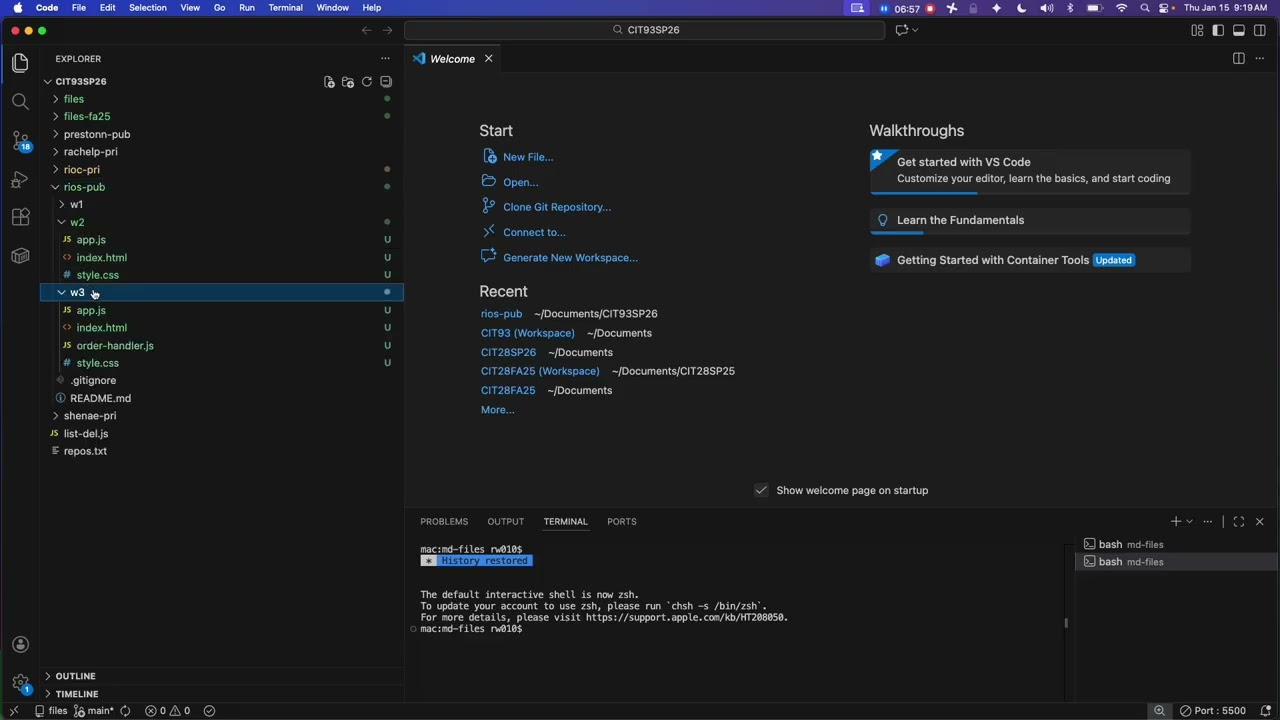Image resolution: width=1280 pixels, height=720 pixels.
Task: Open remote window indicator in status bar
Action: click(x=14, y=711)
